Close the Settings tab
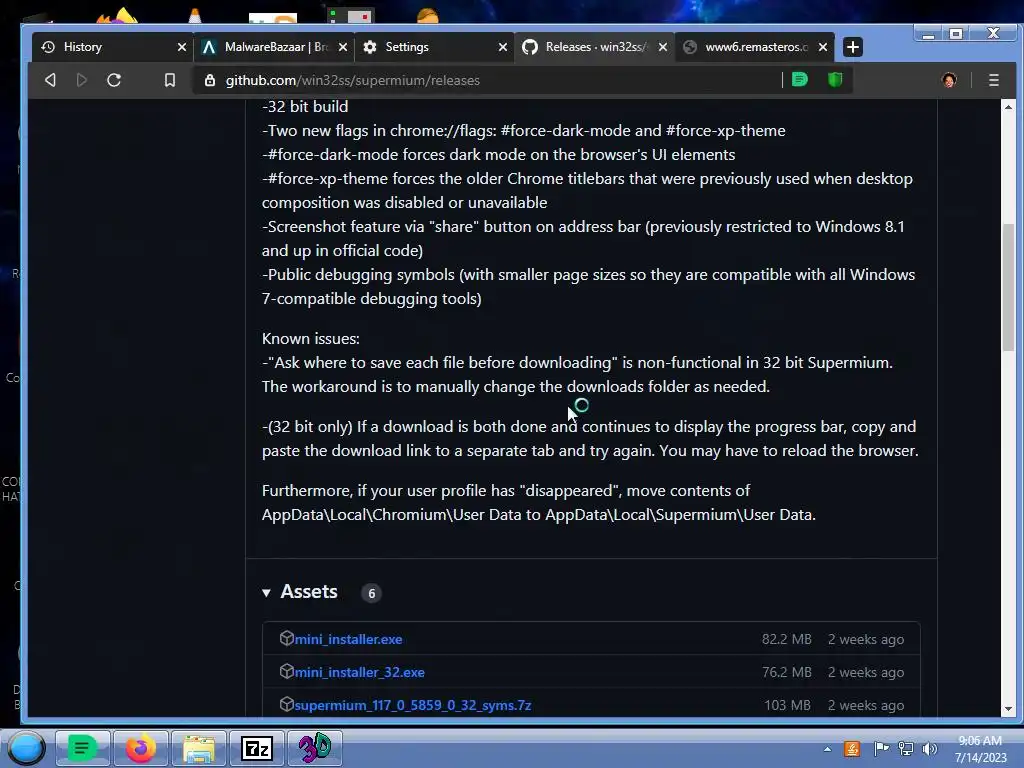The width and height of the screenshot is (1024, 768). pos(503,47)
